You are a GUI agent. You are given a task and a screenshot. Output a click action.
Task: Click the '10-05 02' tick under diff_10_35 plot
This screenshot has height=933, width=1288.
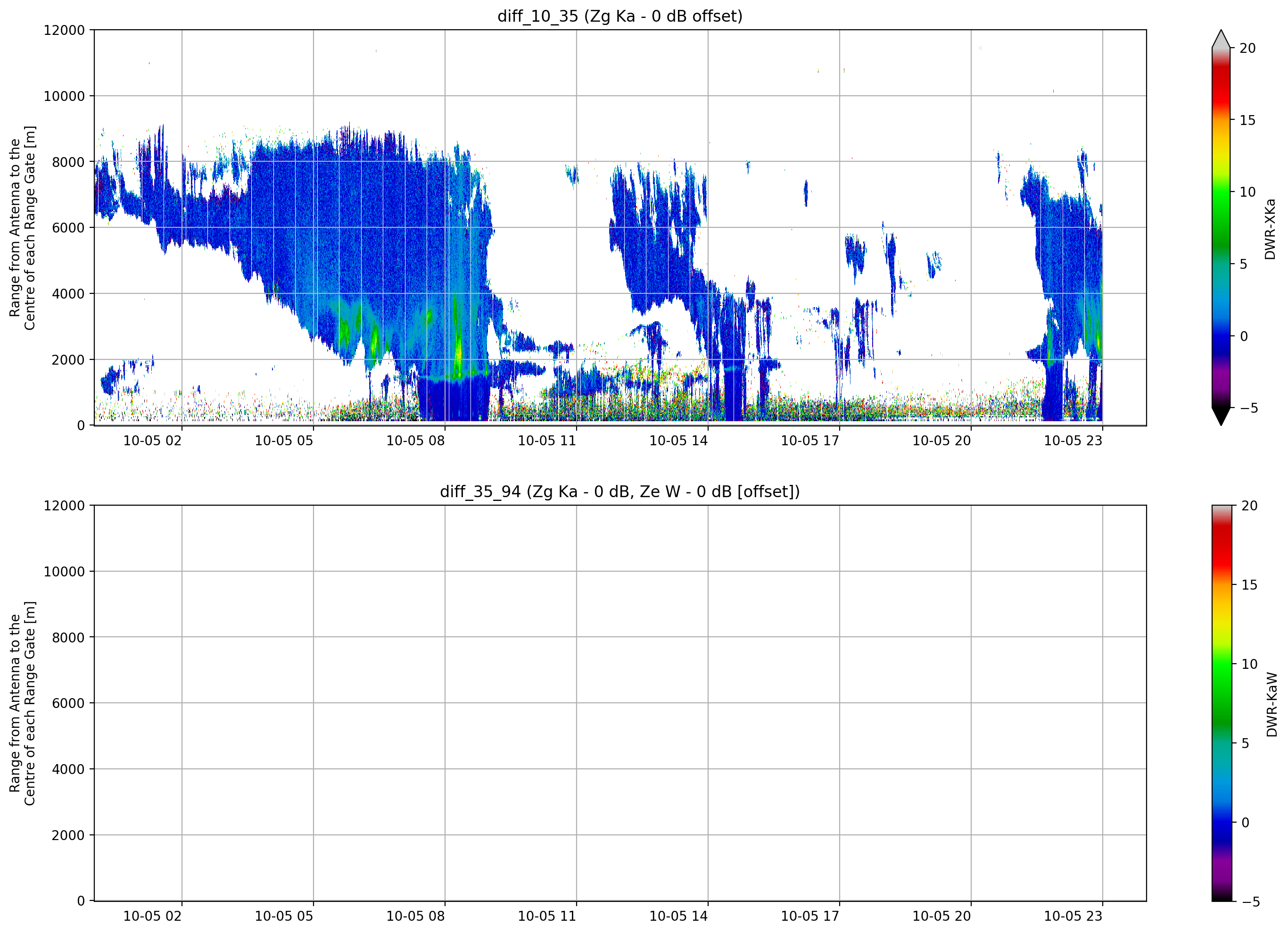coord(152,441)
